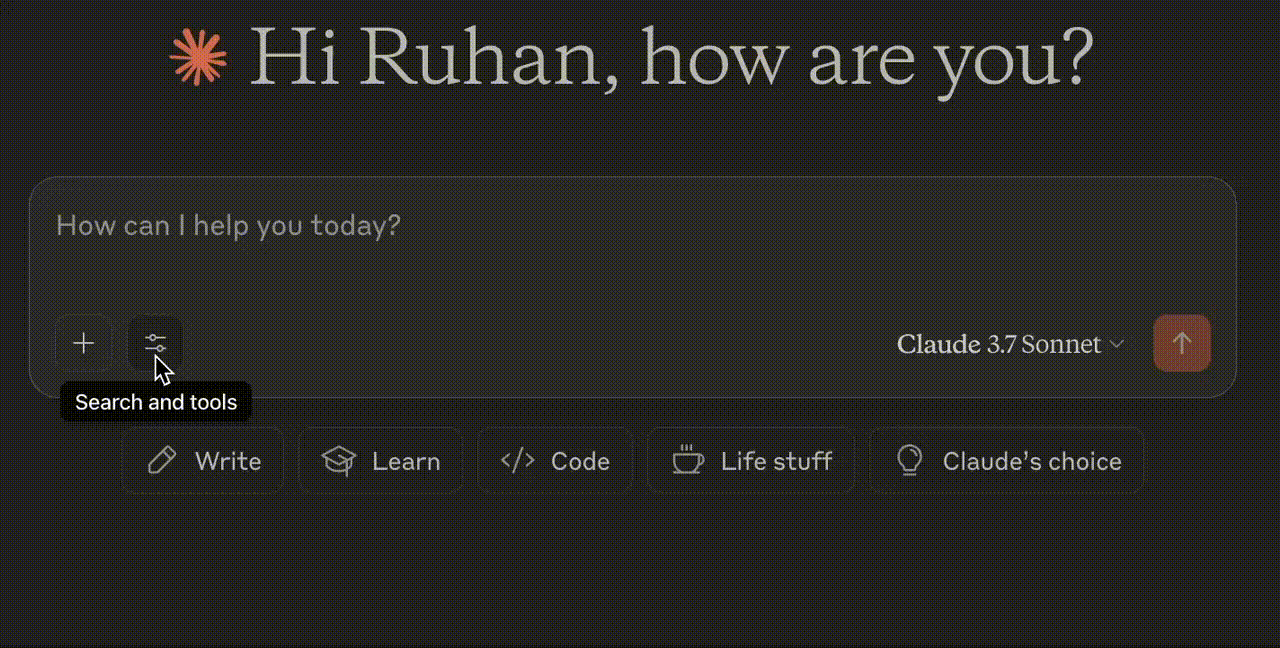
Task: Open the Search and tools sliders icon
Action: (156, 344)
